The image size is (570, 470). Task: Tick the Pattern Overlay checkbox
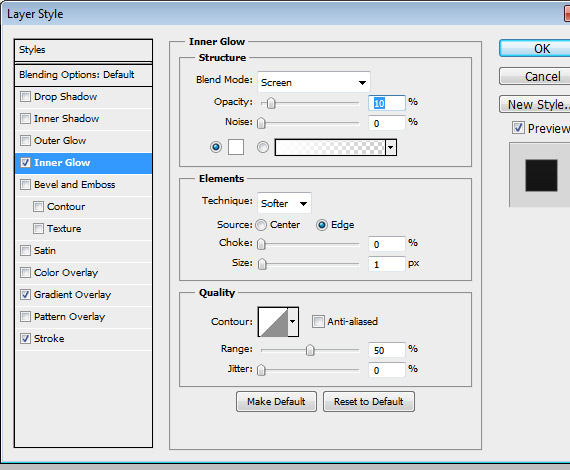[25, 317]
